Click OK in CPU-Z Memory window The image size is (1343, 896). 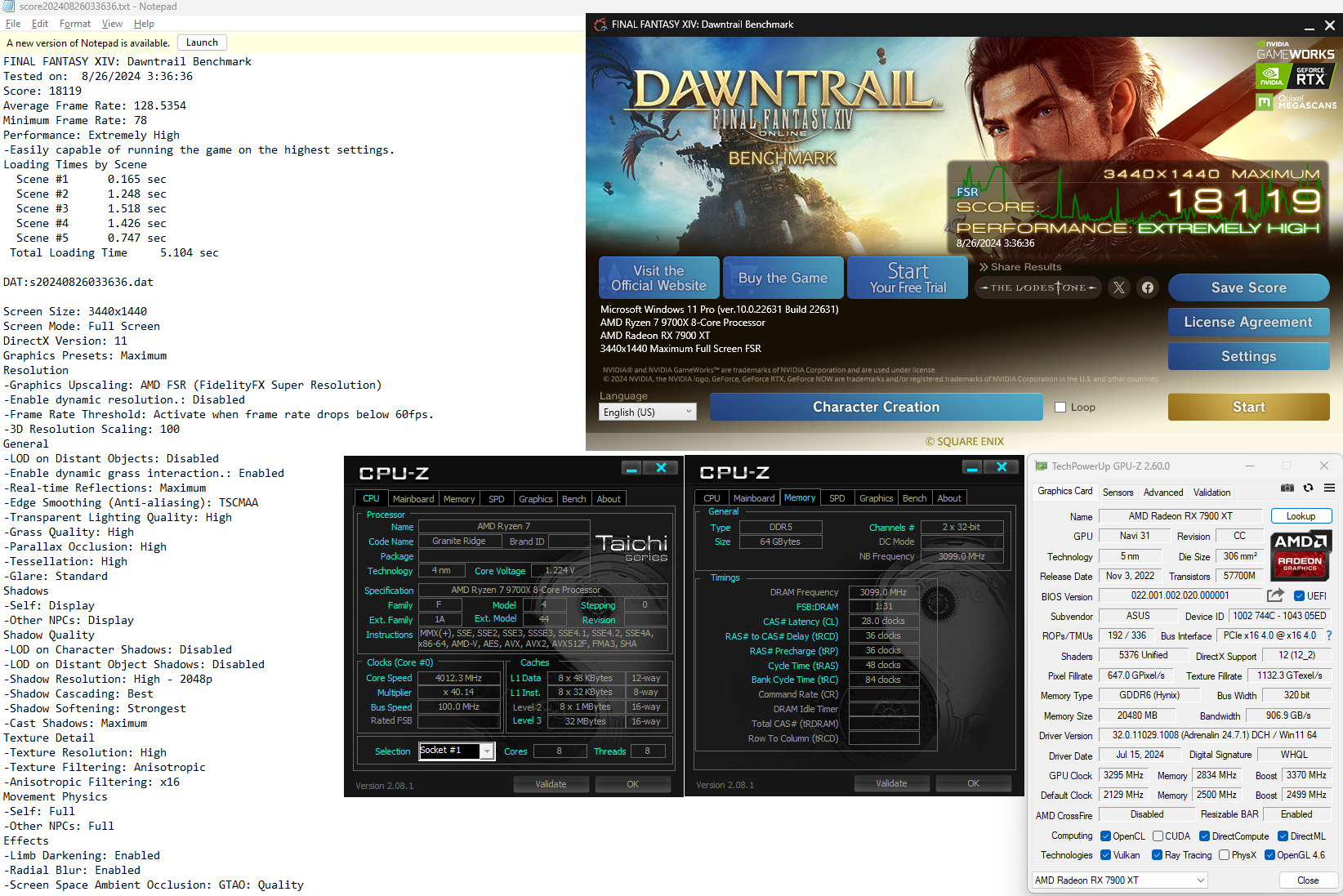click(x=973, y=783)
